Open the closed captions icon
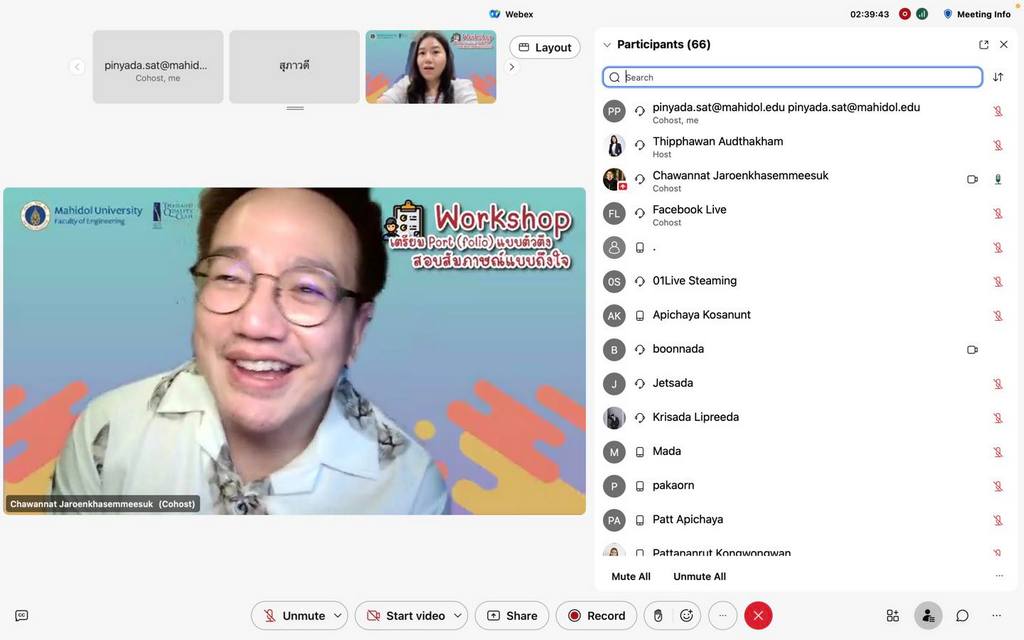This screenshot has width=1024, height=640. pyautogui.click(x=22, y=616)
